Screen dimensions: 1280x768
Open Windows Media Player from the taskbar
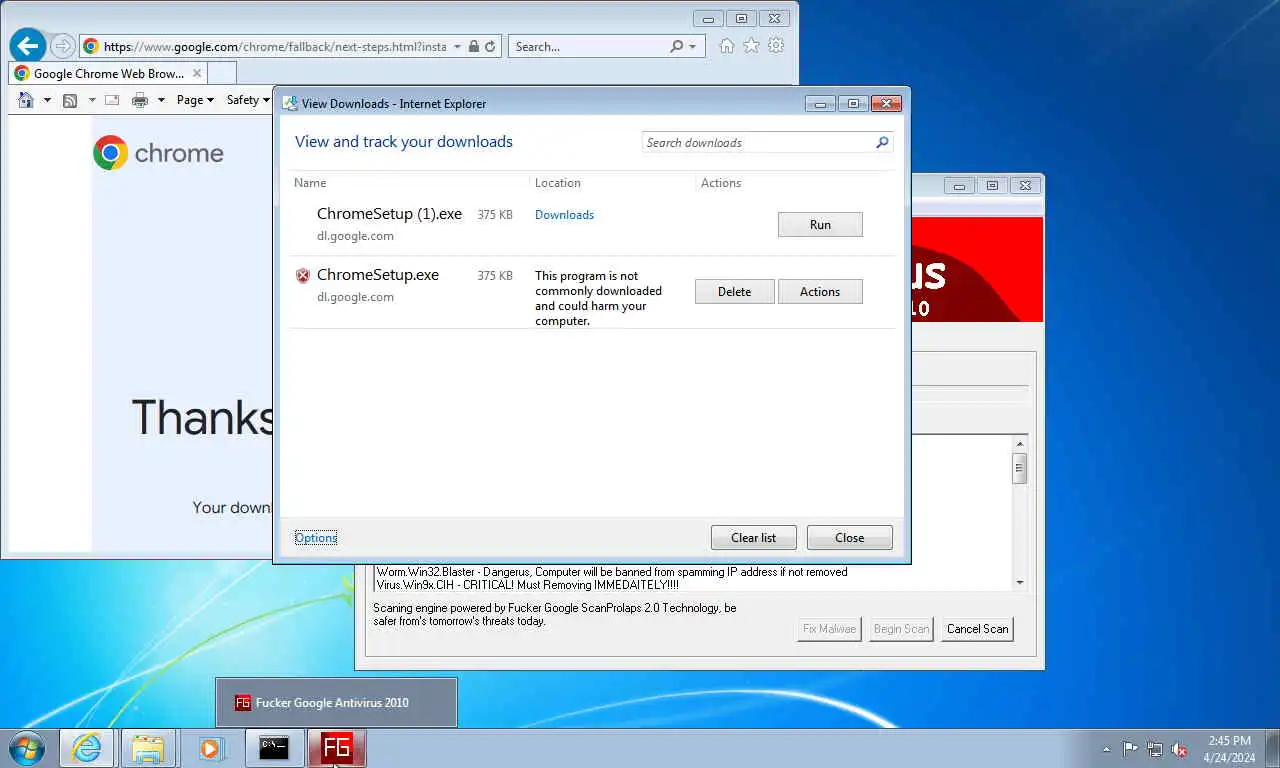(210, 748)
